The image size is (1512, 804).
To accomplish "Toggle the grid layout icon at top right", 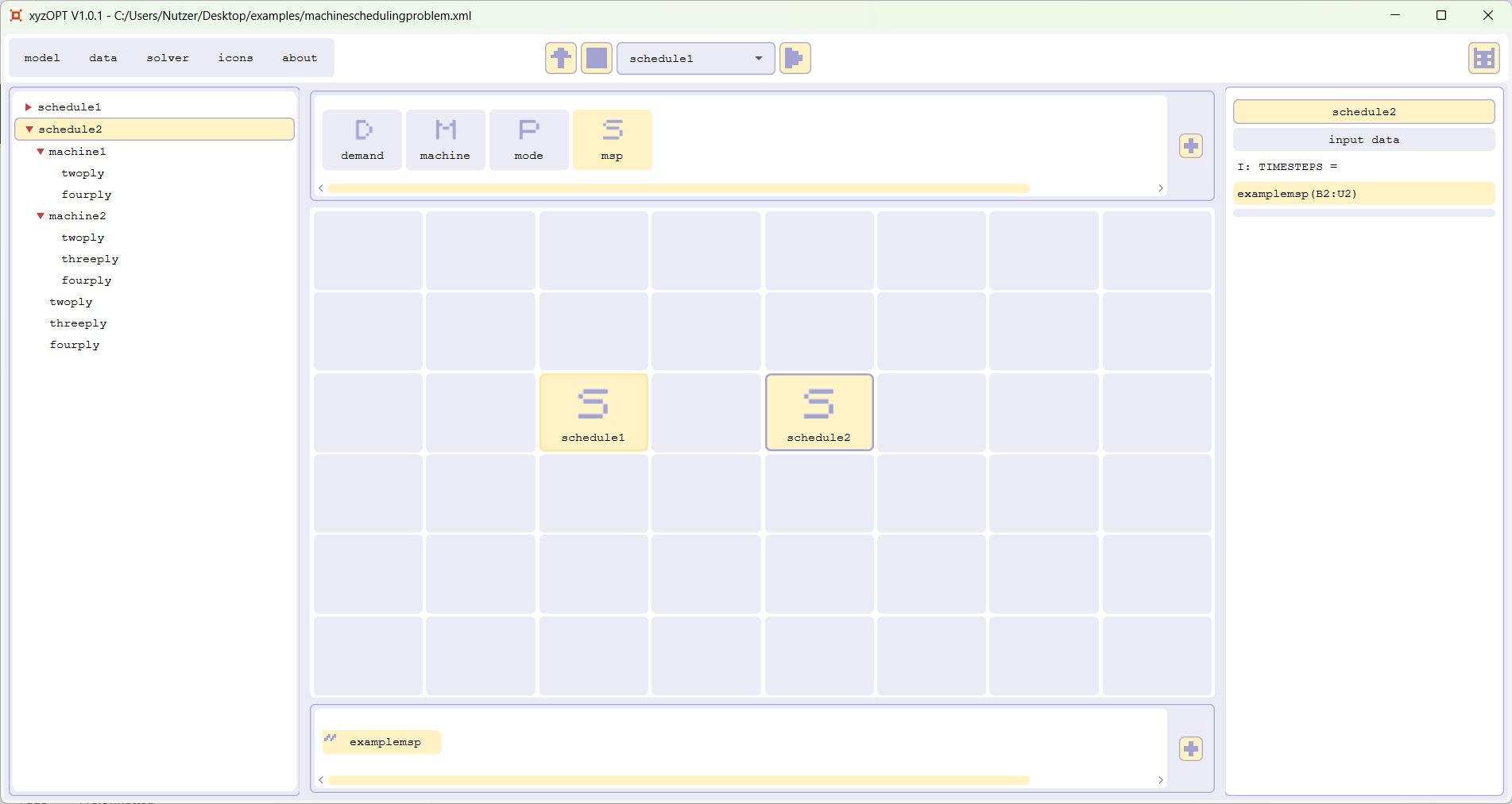I will (1483, 59).
